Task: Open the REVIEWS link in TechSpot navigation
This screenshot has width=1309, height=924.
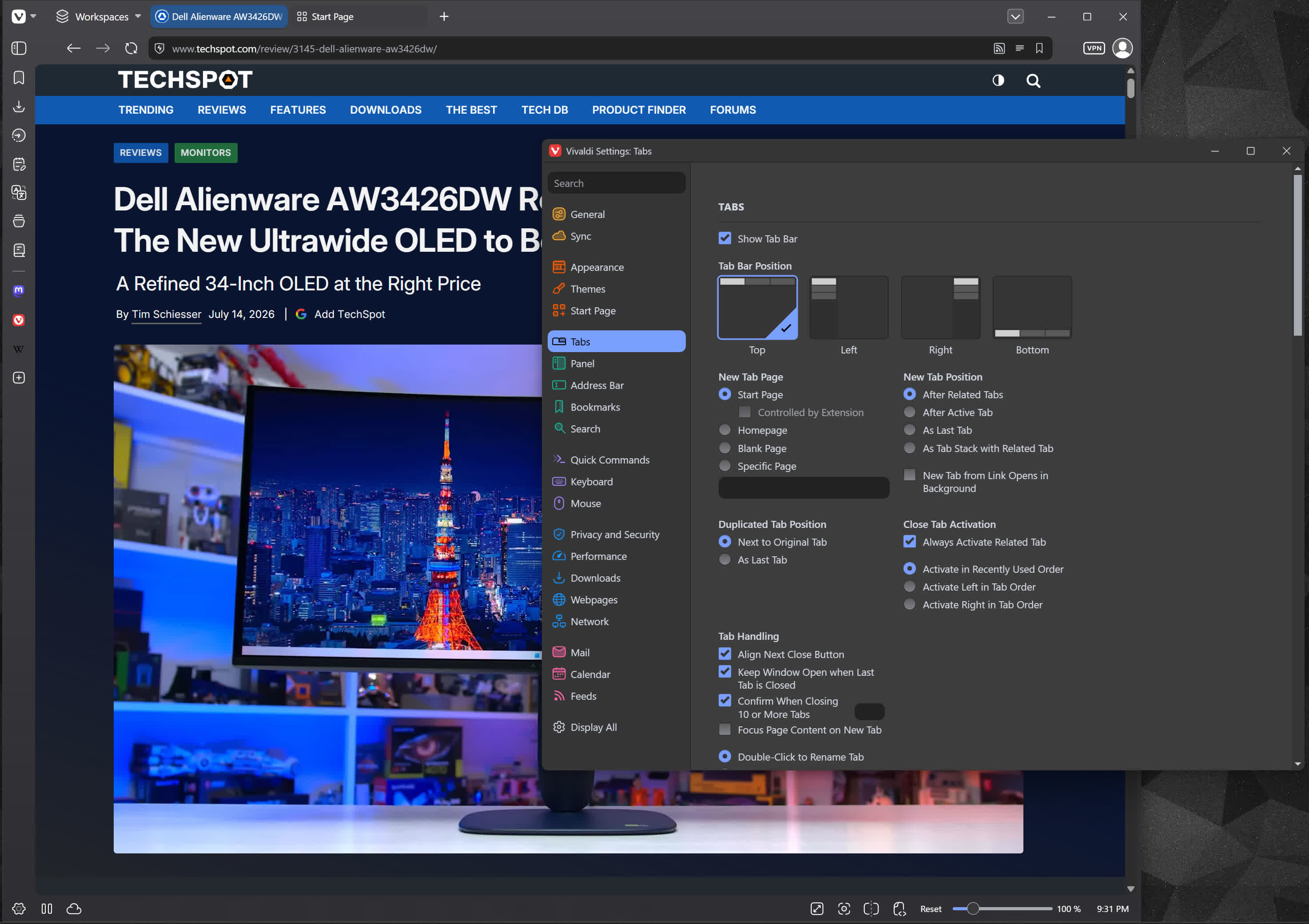Action: point(222,109)
